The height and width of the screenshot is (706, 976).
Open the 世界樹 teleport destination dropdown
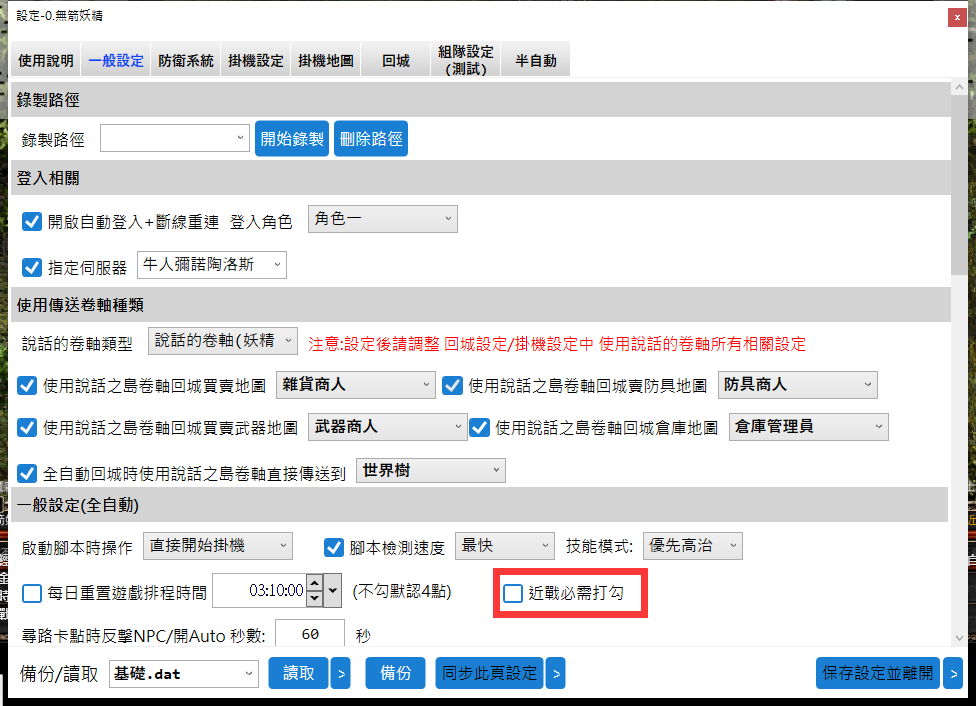pos(431,471)
